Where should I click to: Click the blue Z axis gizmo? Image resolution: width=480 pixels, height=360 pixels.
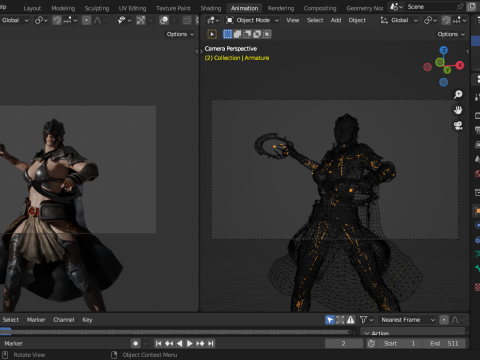443,50
